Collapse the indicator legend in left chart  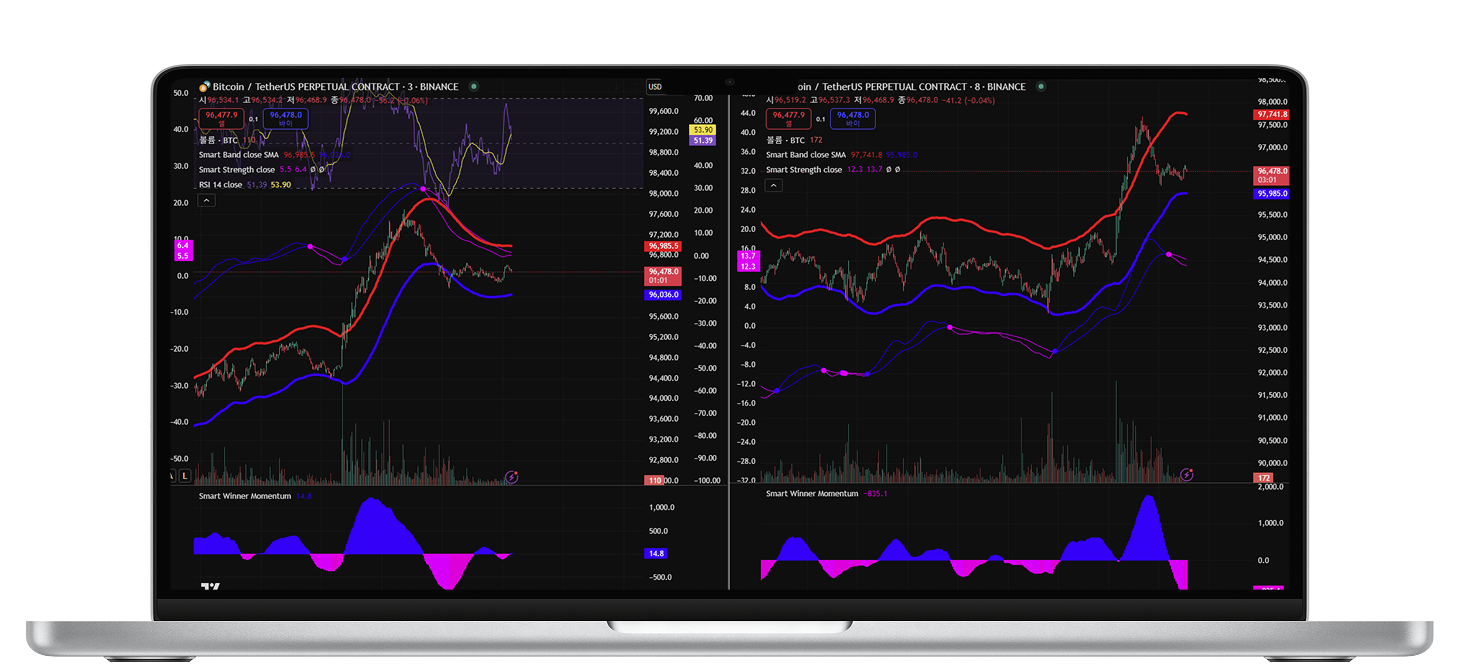(x=206, y=200)
